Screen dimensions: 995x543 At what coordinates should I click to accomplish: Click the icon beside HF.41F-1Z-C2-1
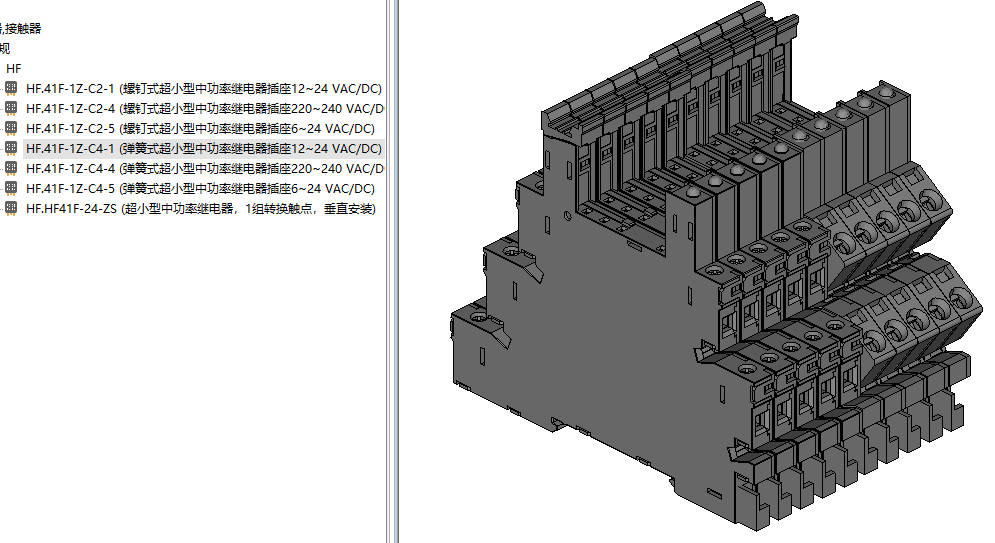coord(11,88)
